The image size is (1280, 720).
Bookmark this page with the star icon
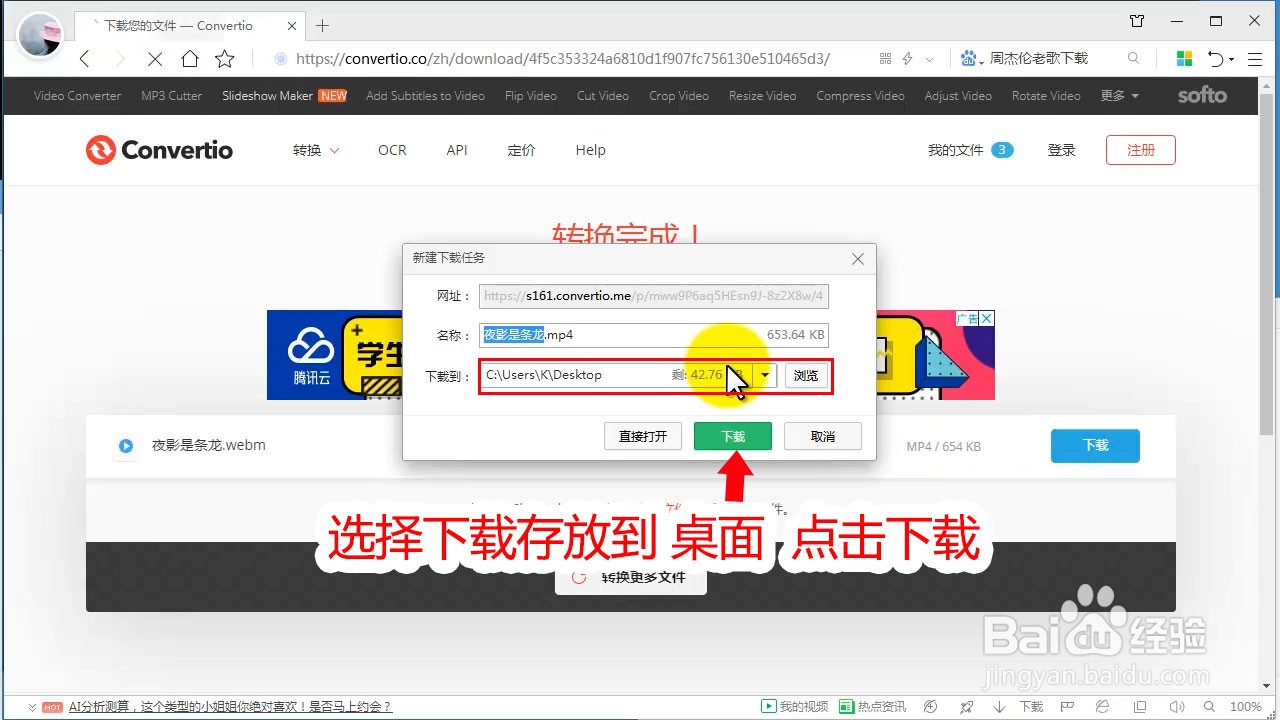(225, 59)
